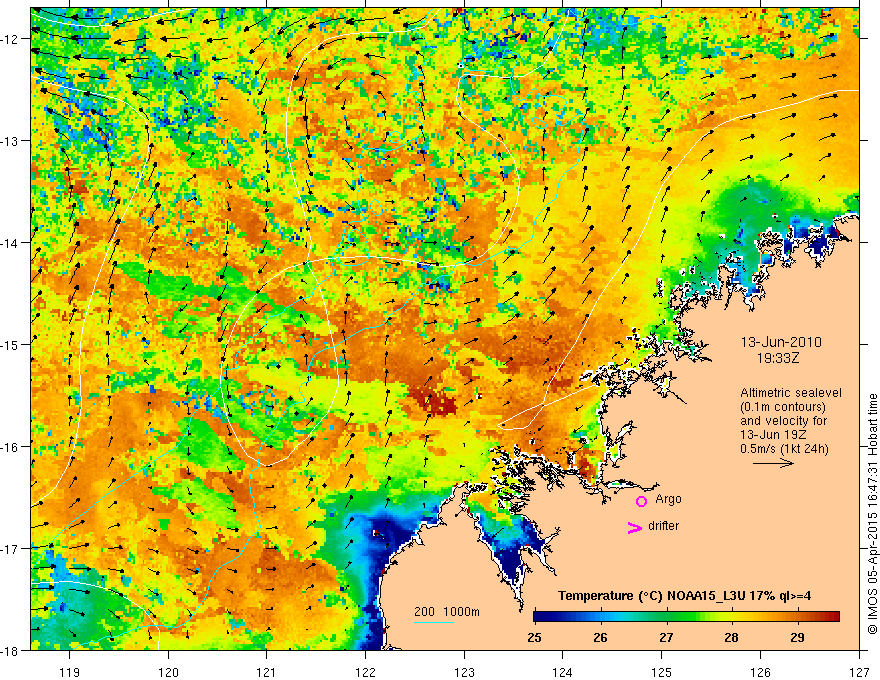Click the "13-Jun-2010" date text
This screenshot has width=880, height=680.
tap(781, 342)
